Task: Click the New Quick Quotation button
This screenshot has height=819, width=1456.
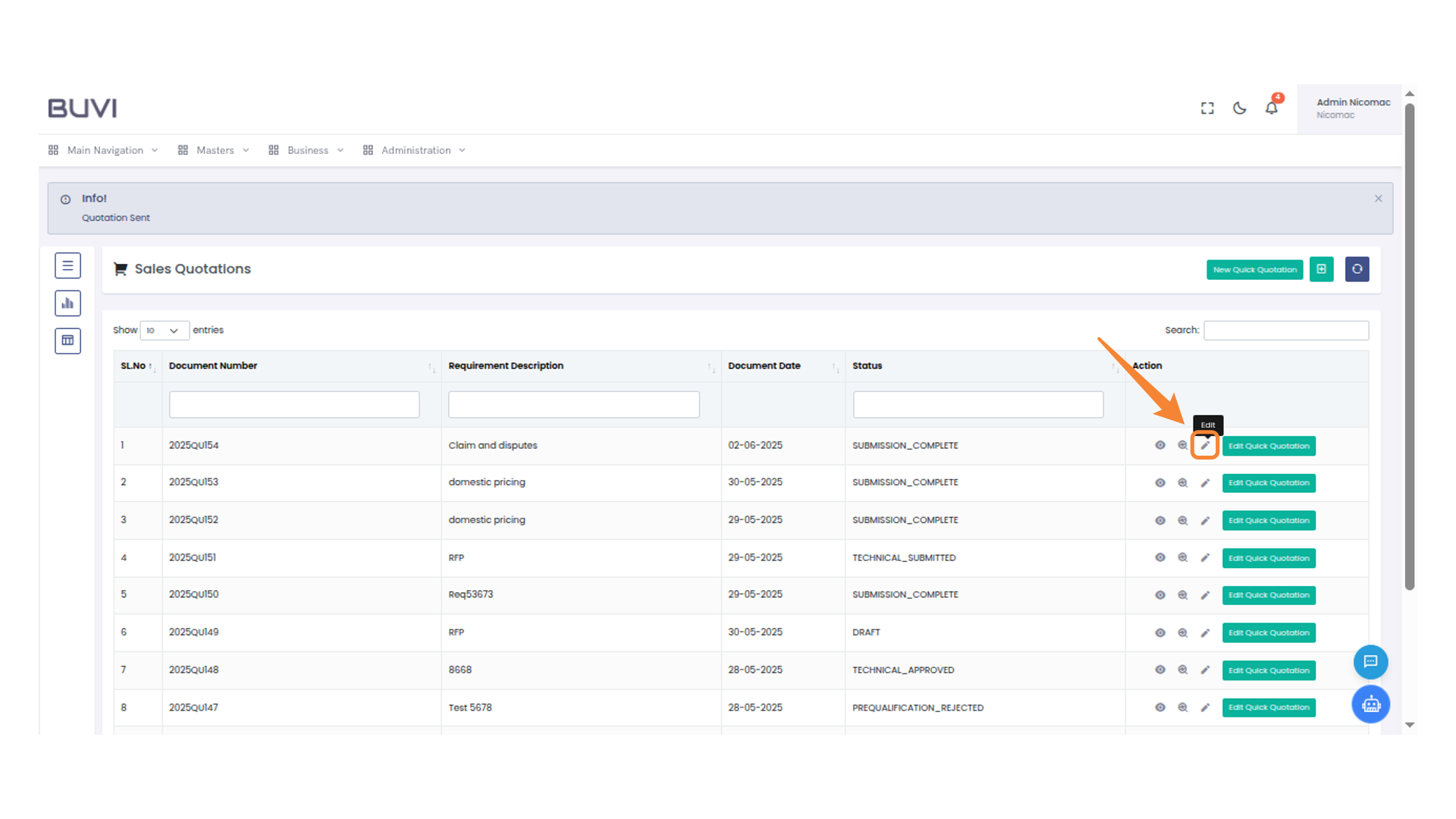Action: pos(1254,270)
